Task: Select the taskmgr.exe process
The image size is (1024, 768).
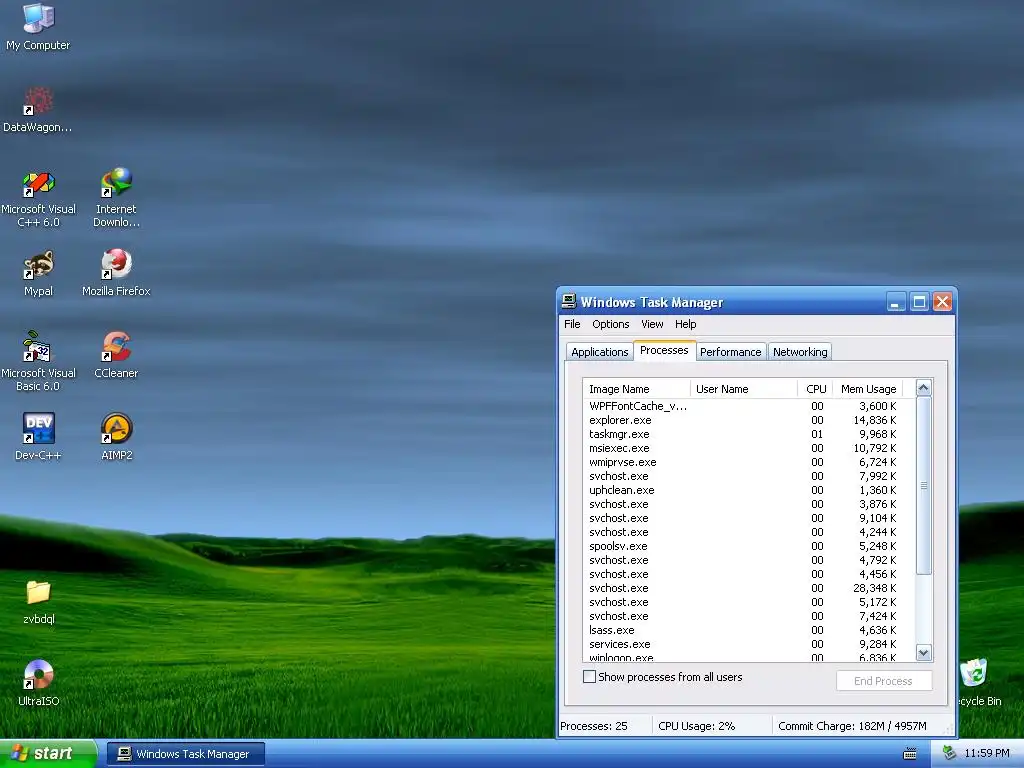Action: (744, 434)
